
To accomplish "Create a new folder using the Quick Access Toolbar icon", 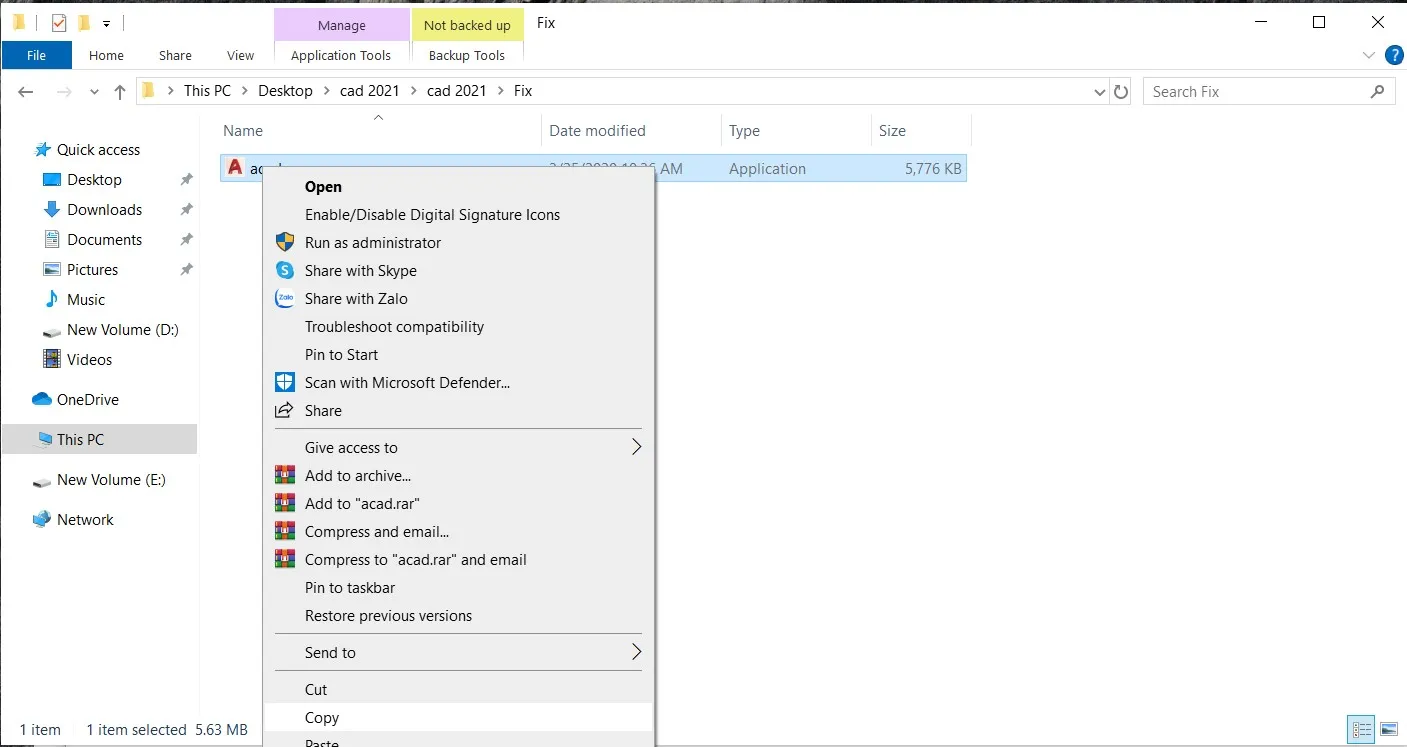I will 84,22.
